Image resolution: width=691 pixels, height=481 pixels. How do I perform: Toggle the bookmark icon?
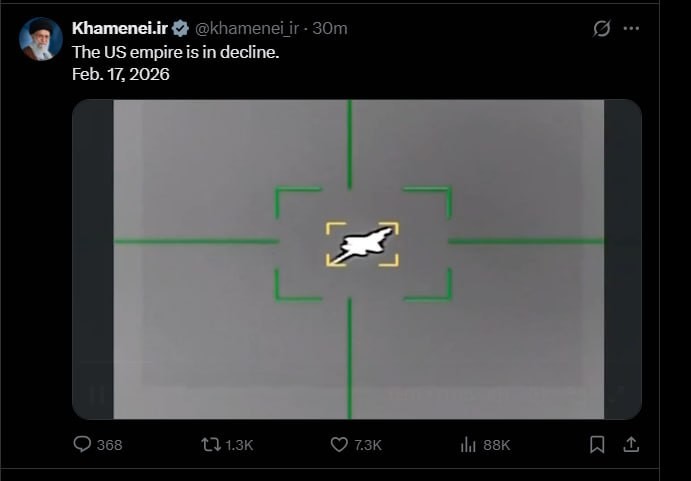tap(597, 444)
